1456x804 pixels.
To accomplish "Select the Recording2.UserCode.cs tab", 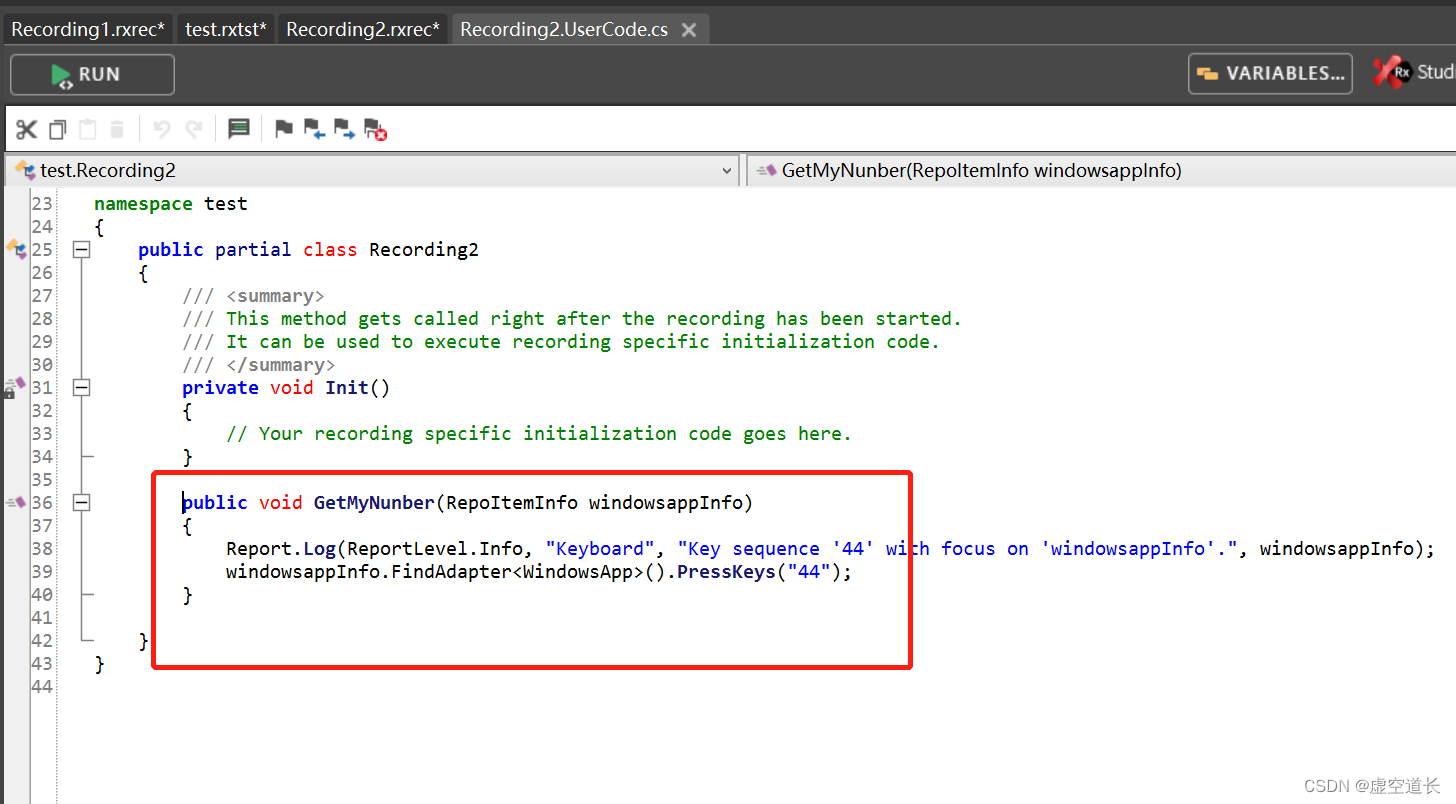I will coord(564,29).
